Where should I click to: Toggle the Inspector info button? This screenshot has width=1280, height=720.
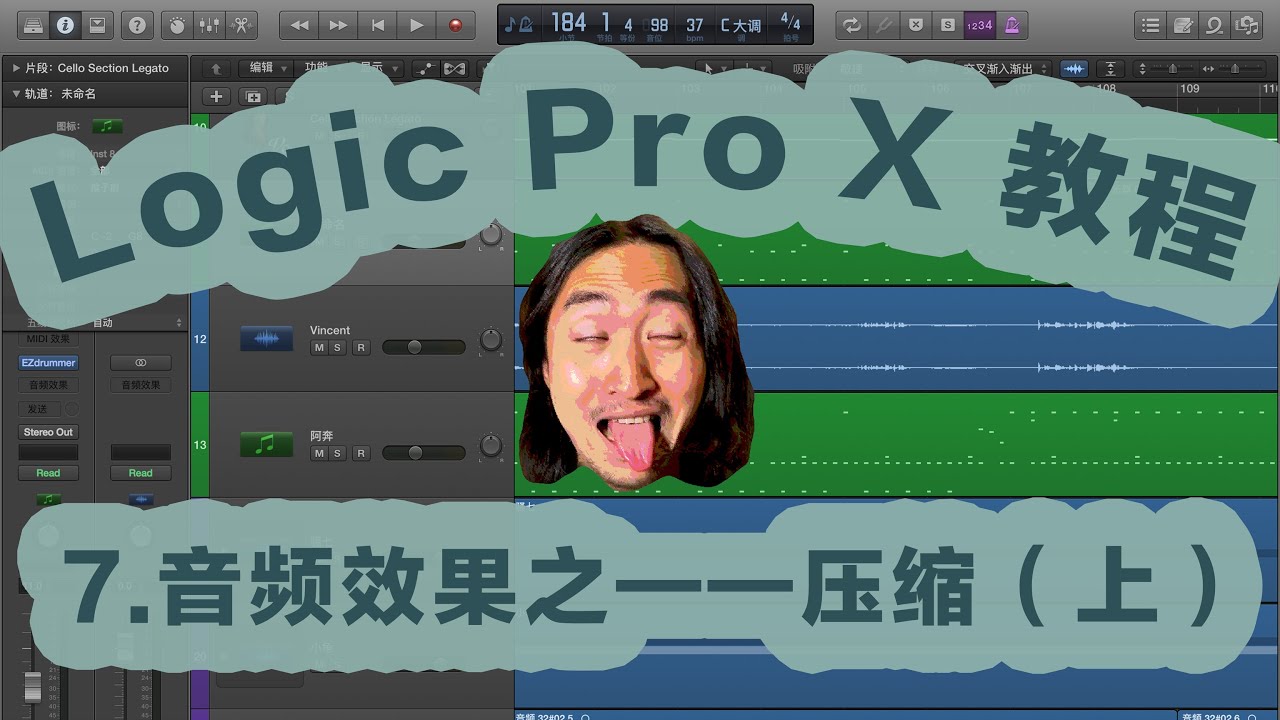click(x=65, y=25)
